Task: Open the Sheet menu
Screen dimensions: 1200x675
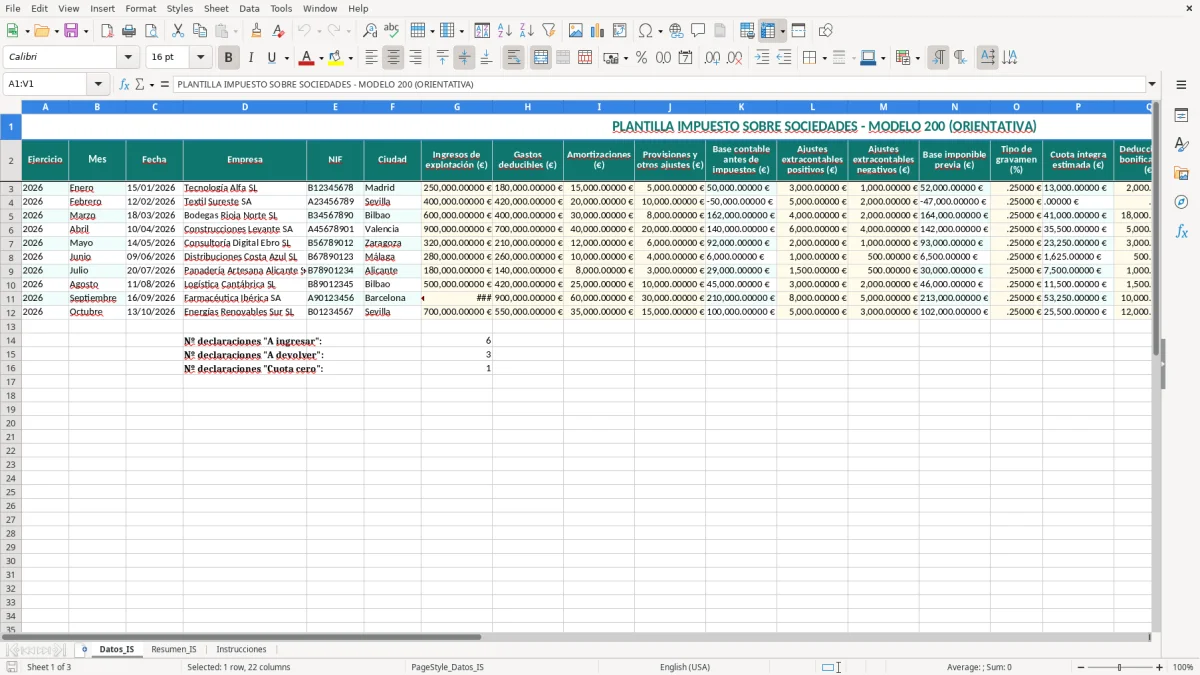Action: coord(216,8)
